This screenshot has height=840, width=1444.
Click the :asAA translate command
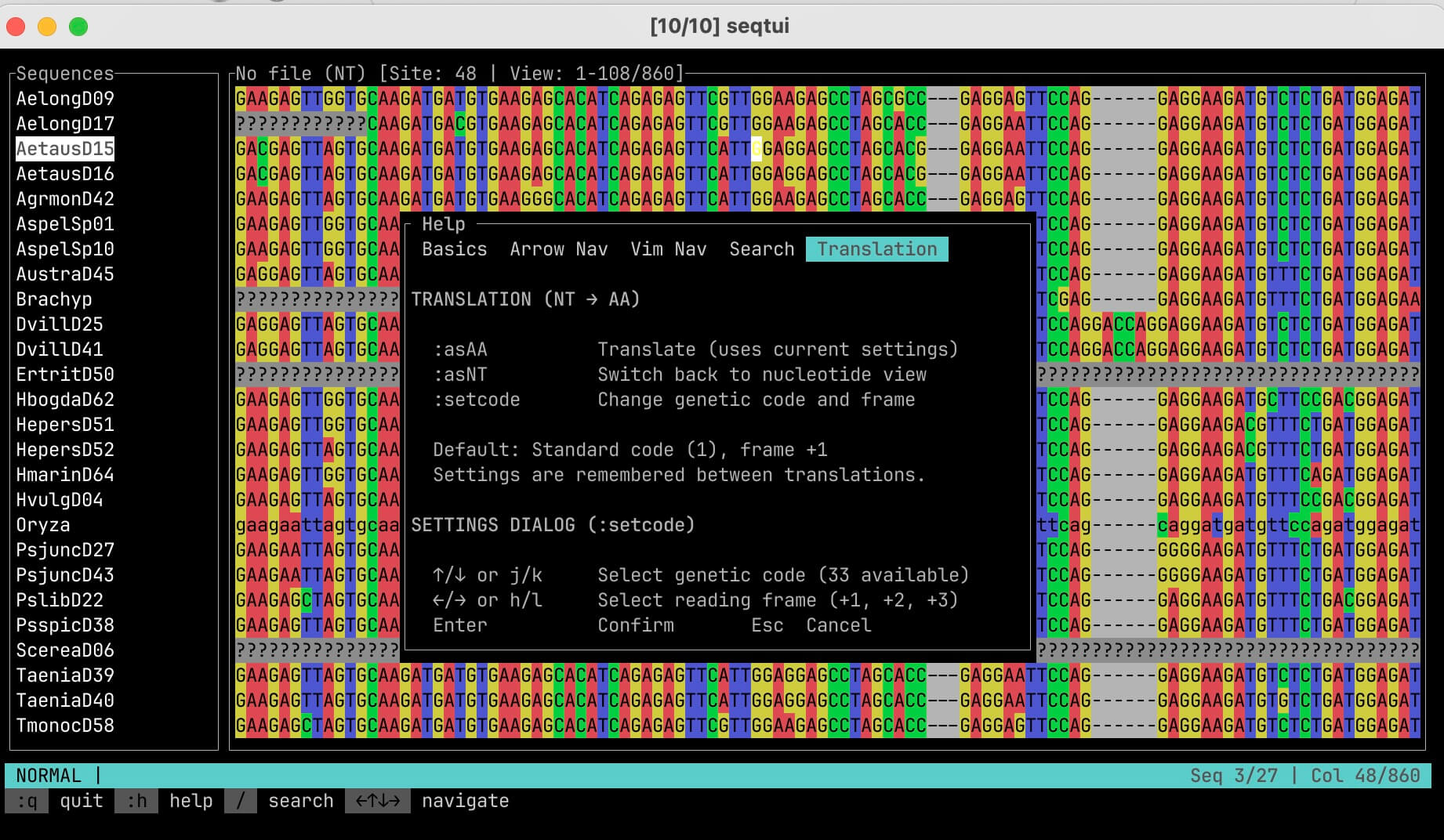[460, 349]
